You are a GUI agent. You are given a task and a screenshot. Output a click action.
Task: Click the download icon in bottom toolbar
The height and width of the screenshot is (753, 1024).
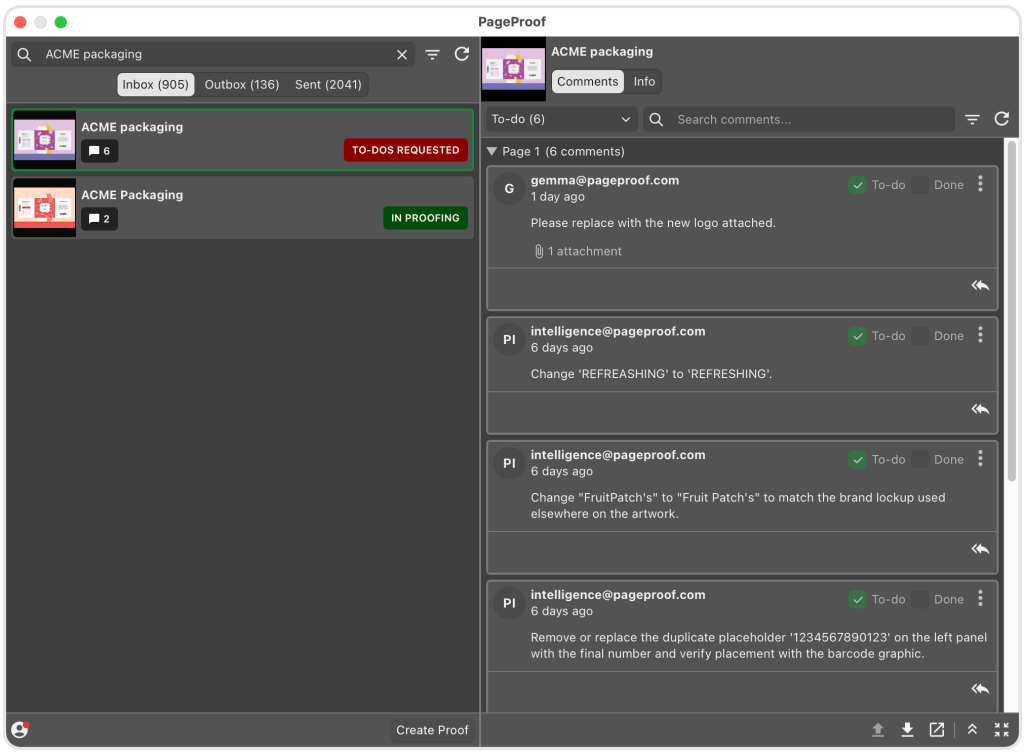tap(907, 730)
